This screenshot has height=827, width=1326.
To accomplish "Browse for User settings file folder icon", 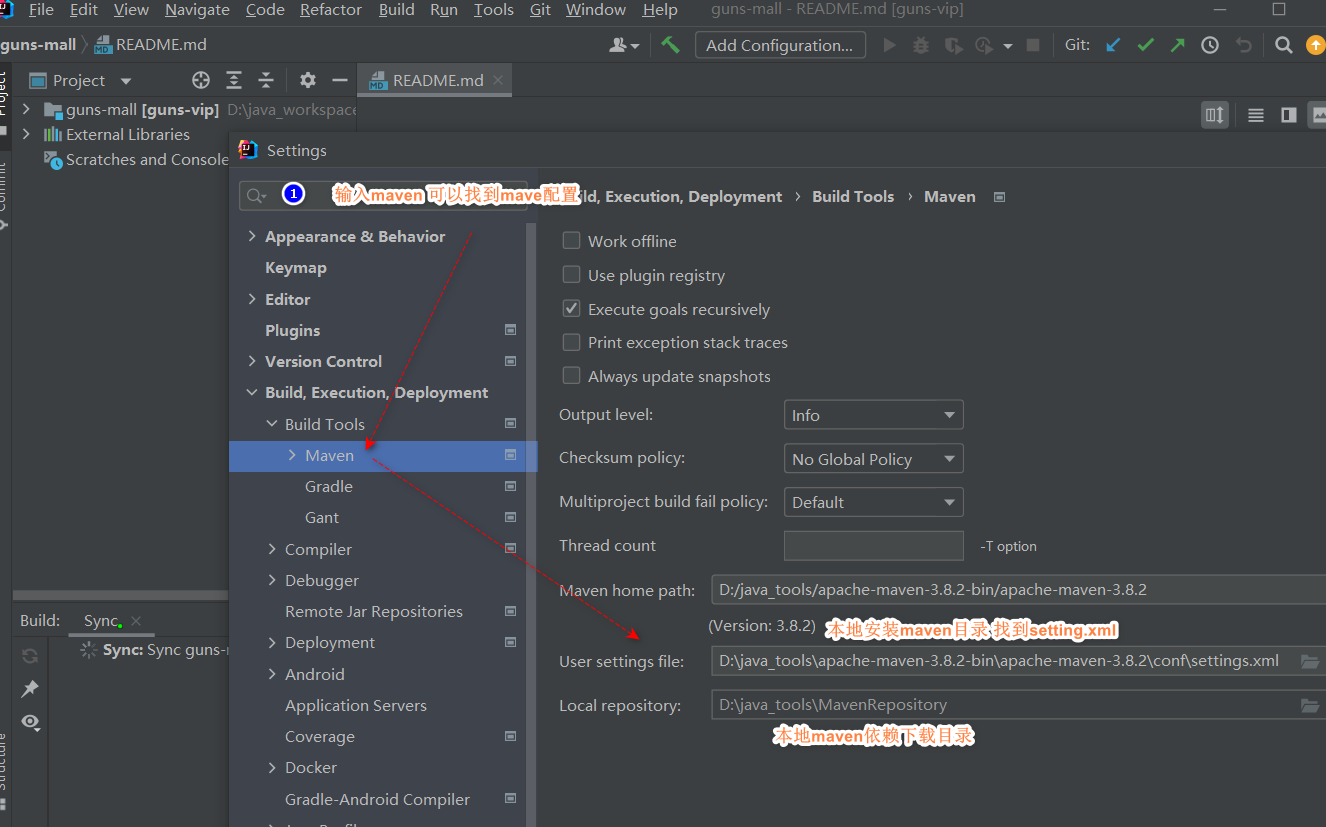I will point(1309,661).
